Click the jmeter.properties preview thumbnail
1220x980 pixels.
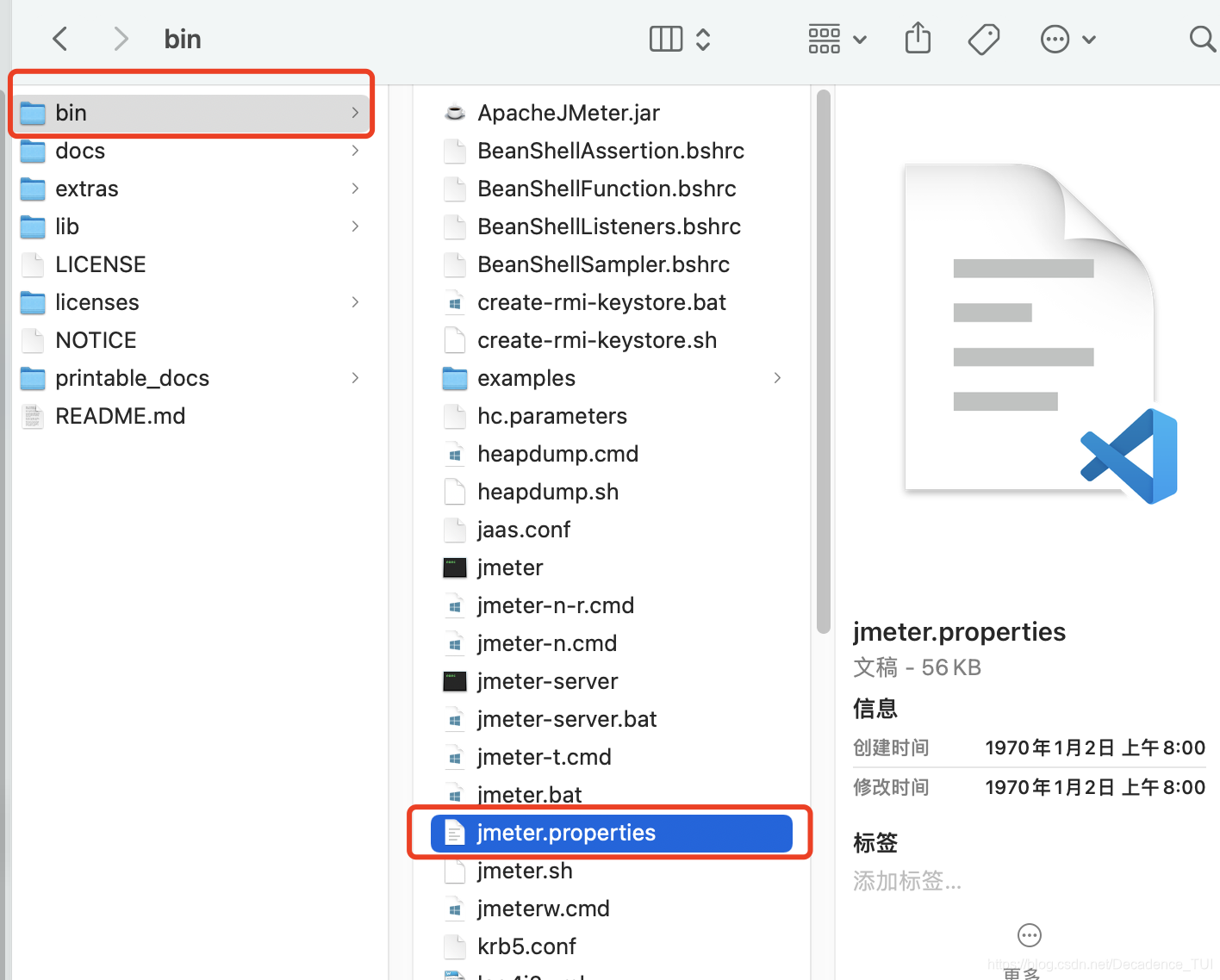pyautogui.click(x=1041, y=334)
